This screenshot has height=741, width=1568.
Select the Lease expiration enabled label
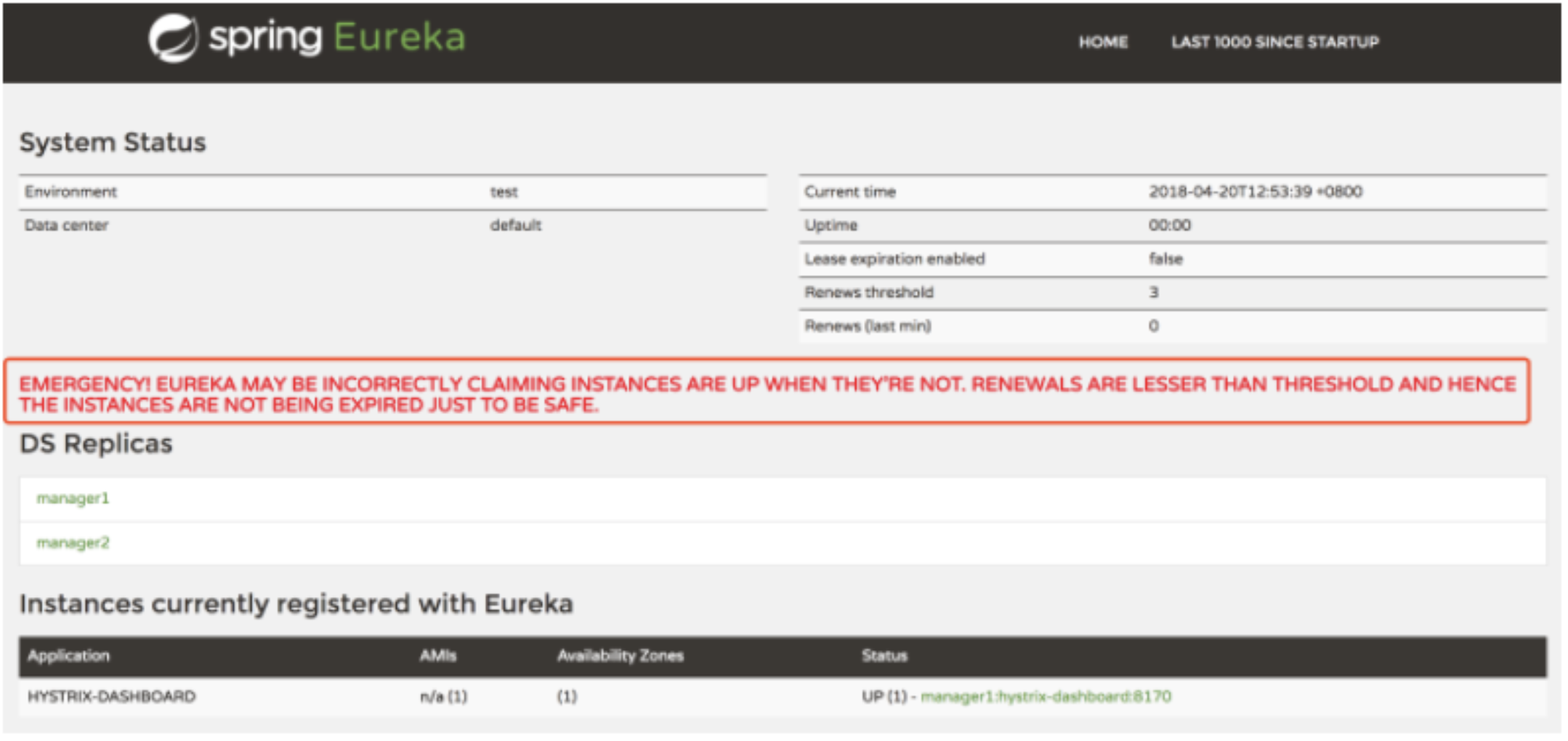894,259
